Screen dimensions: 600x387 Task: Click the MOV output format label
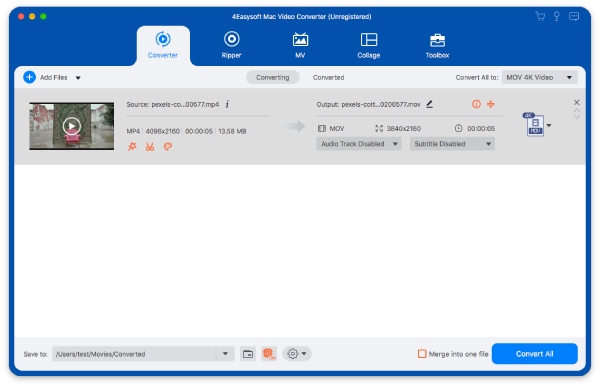(337, 129)
